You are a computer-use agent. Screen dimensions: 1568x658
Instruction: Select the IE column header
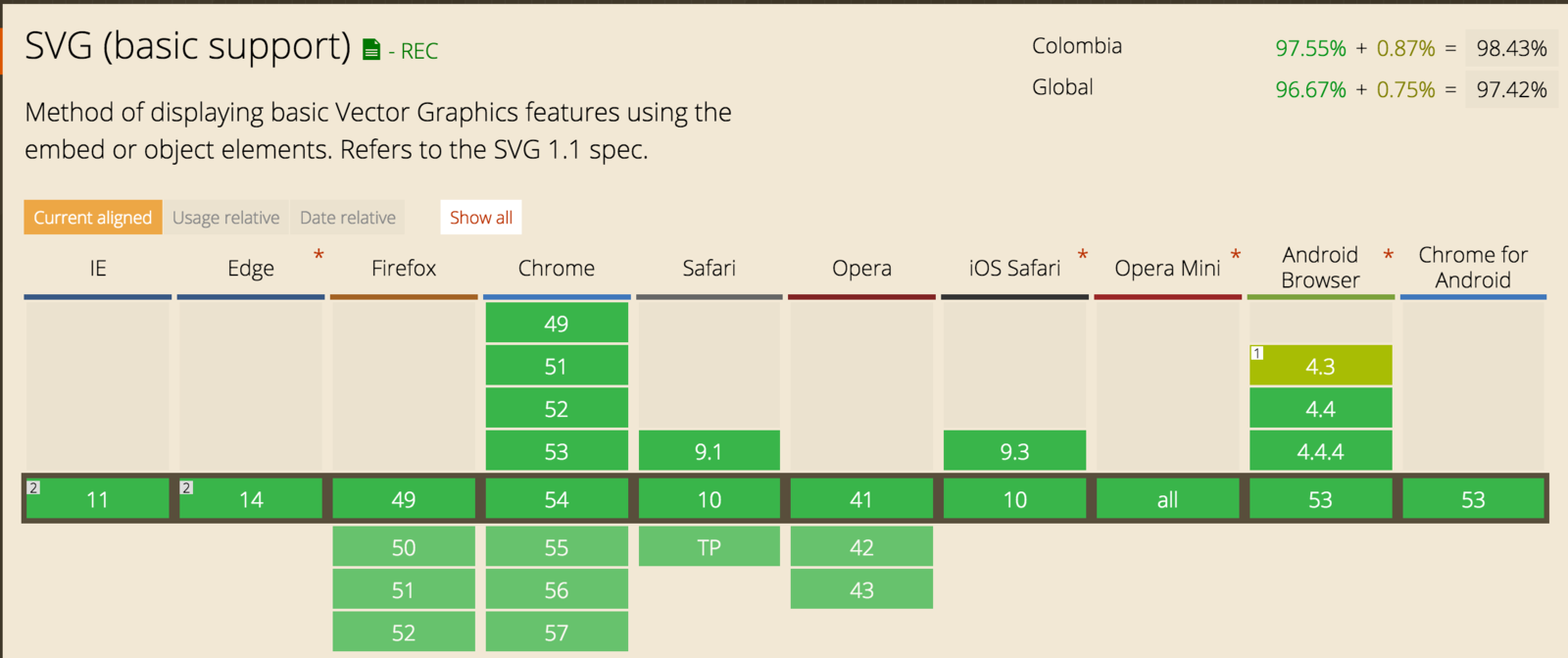coord(98,269)
